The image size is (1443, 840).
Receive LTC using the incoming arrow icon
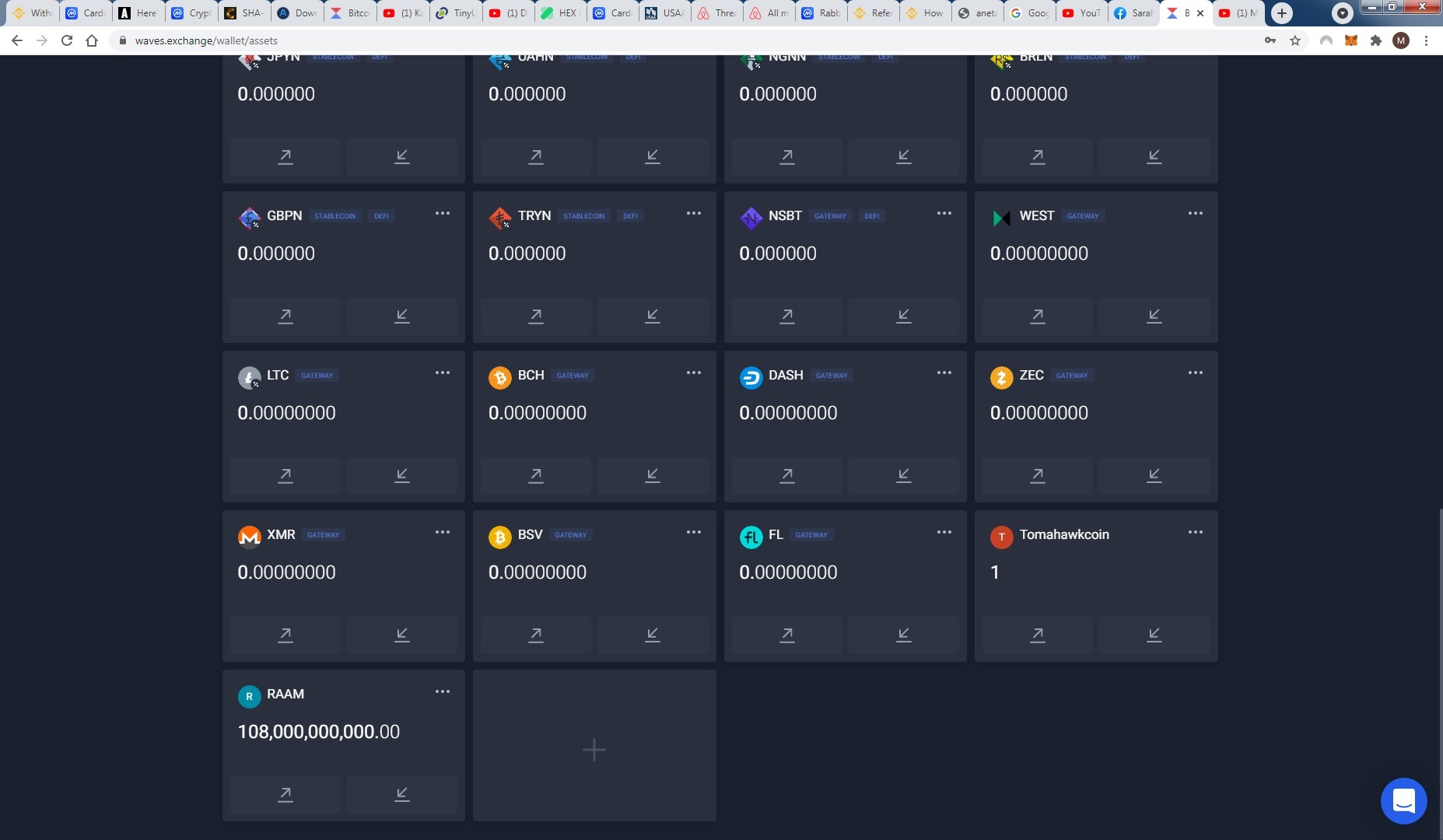click(402, 476)
